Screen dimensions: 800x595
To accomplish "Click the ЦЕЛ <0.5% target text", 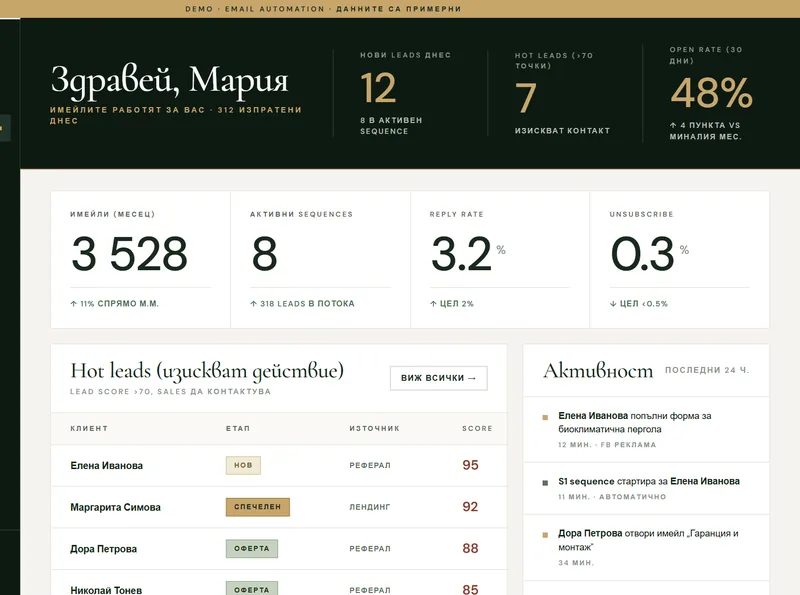I will click(x=639, y=304).
